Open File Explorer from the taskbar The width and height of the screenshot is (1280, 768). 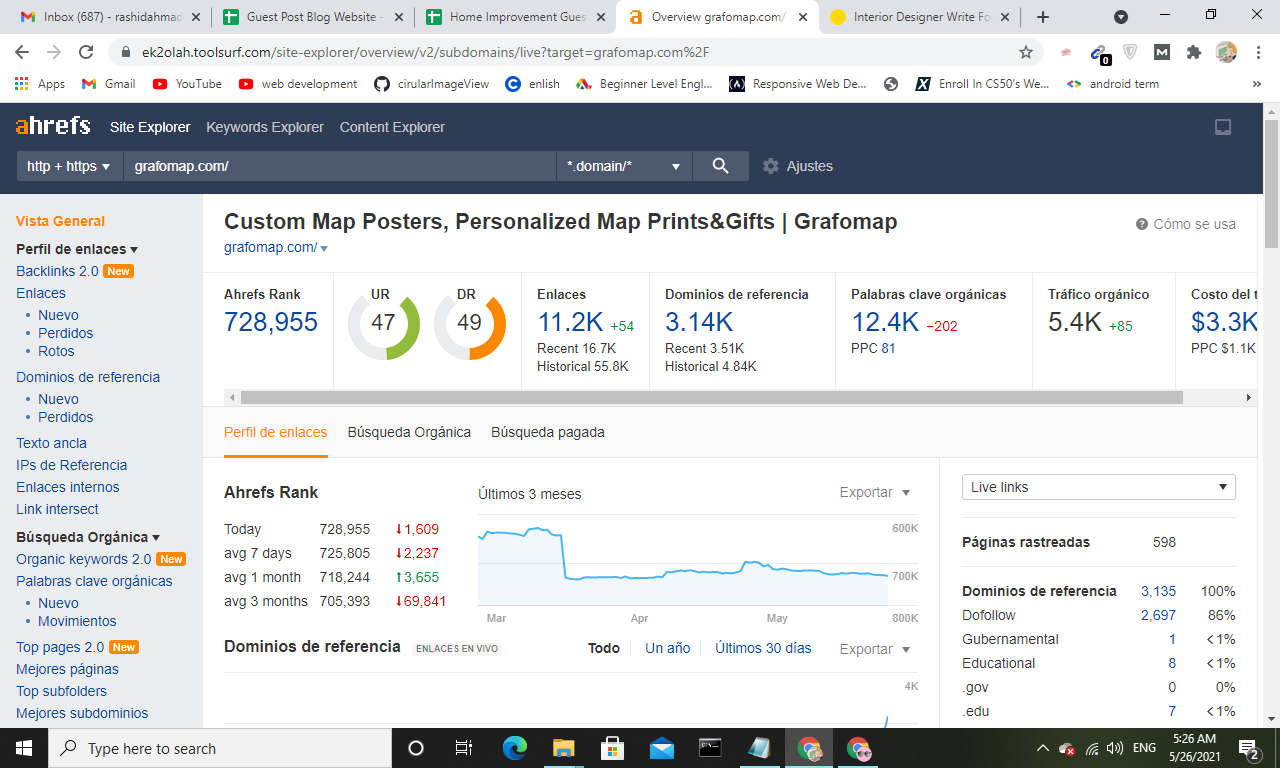click(x=564, y=748)
